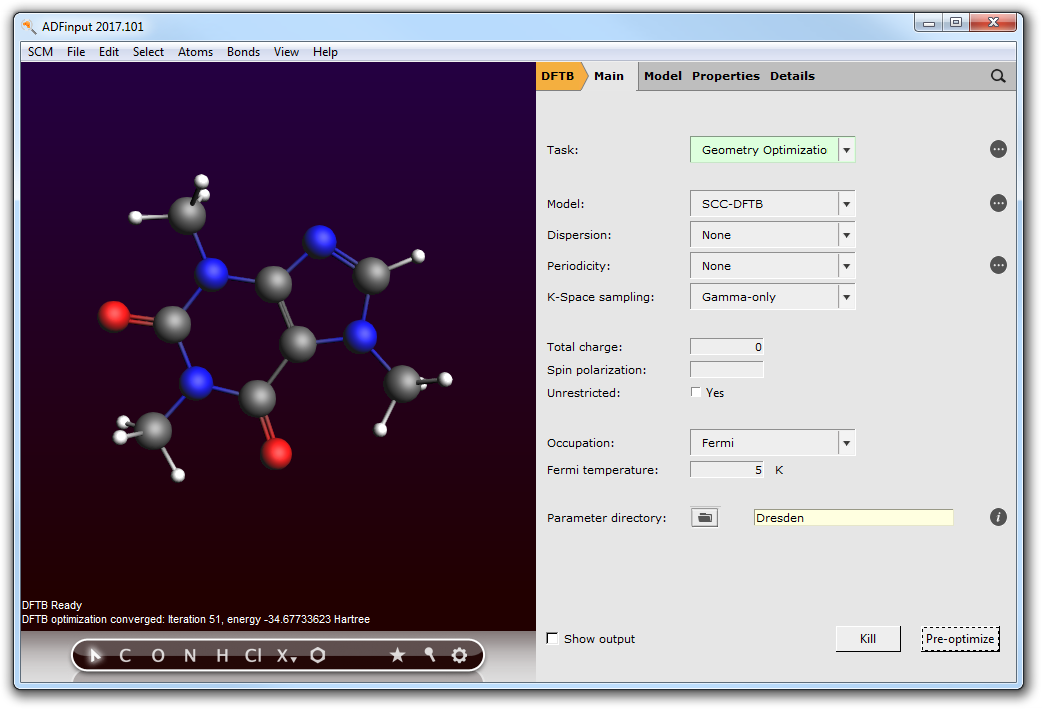
Task: Click the DFTB optimization converged status text
Action: [196, 619]
